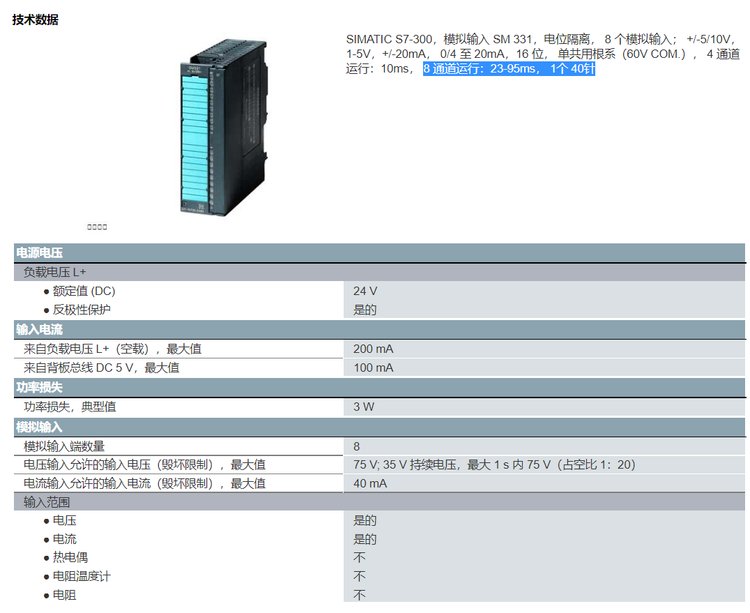Click the 200 mA value cell
The width and height of the screenshot is (750, 613).
click(373, 349)
